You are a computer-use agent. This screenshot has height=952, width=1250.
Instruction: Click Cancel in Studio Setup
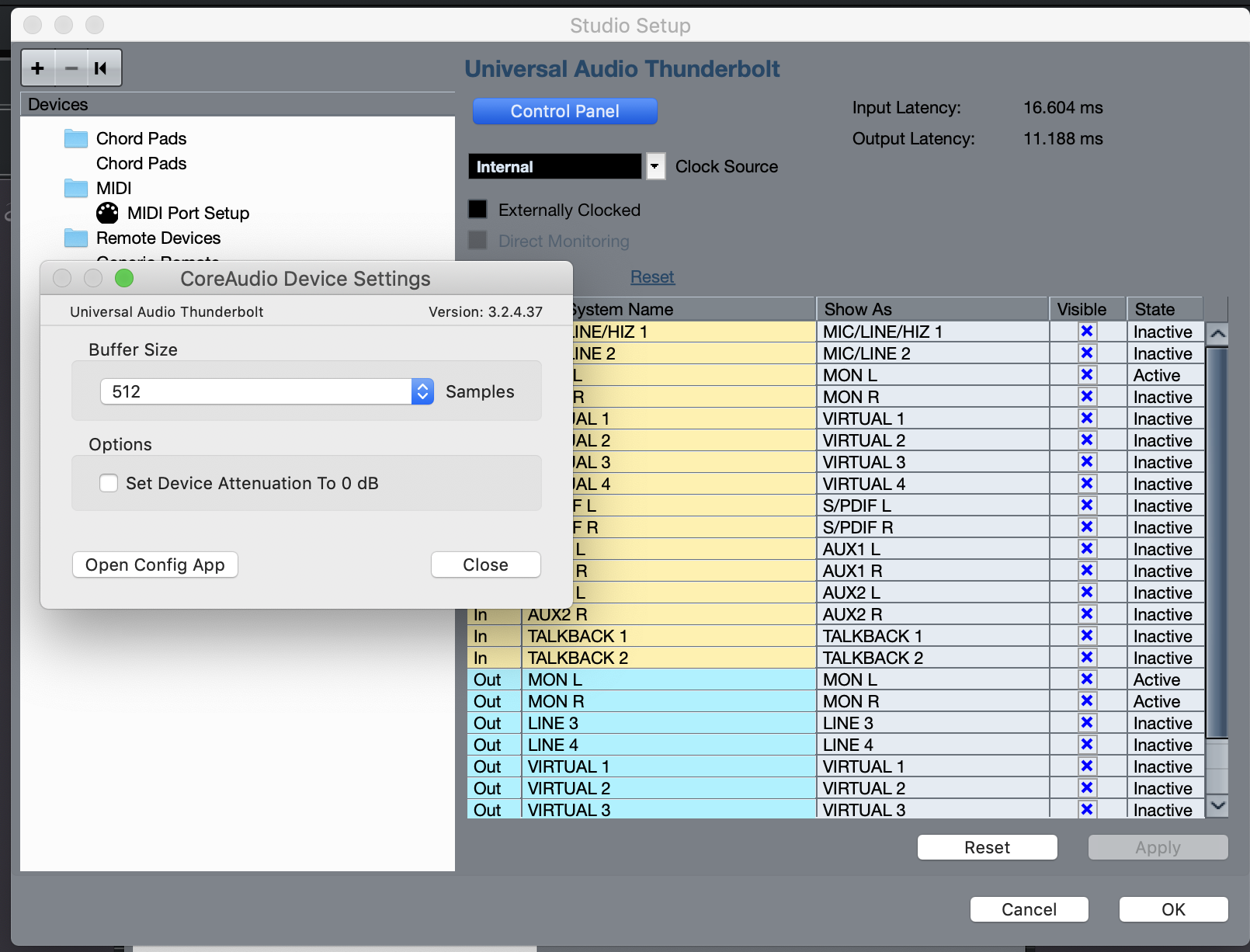[x=1030, y=909]
